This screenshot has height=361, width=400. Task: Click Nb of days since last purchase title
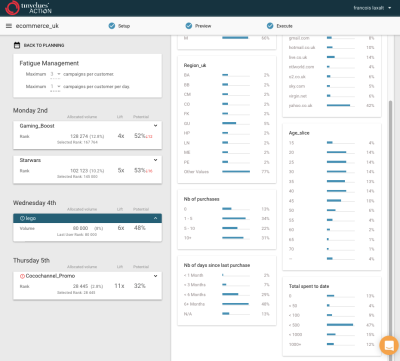(x=217, y=265)
